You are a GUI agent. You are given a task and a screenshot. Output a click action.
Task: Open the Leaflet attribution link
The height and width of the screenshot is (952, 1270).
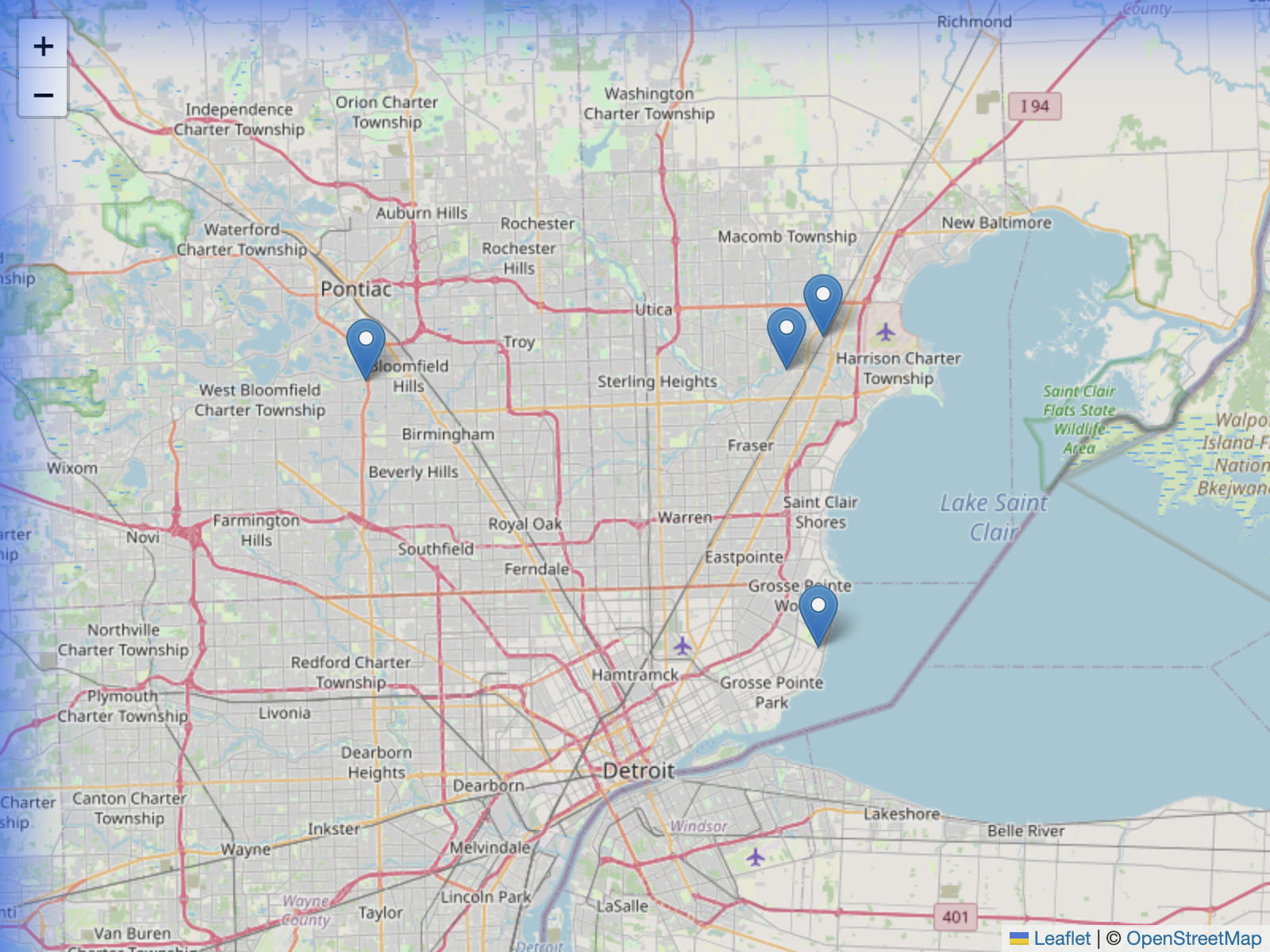tap(1062, 939)
